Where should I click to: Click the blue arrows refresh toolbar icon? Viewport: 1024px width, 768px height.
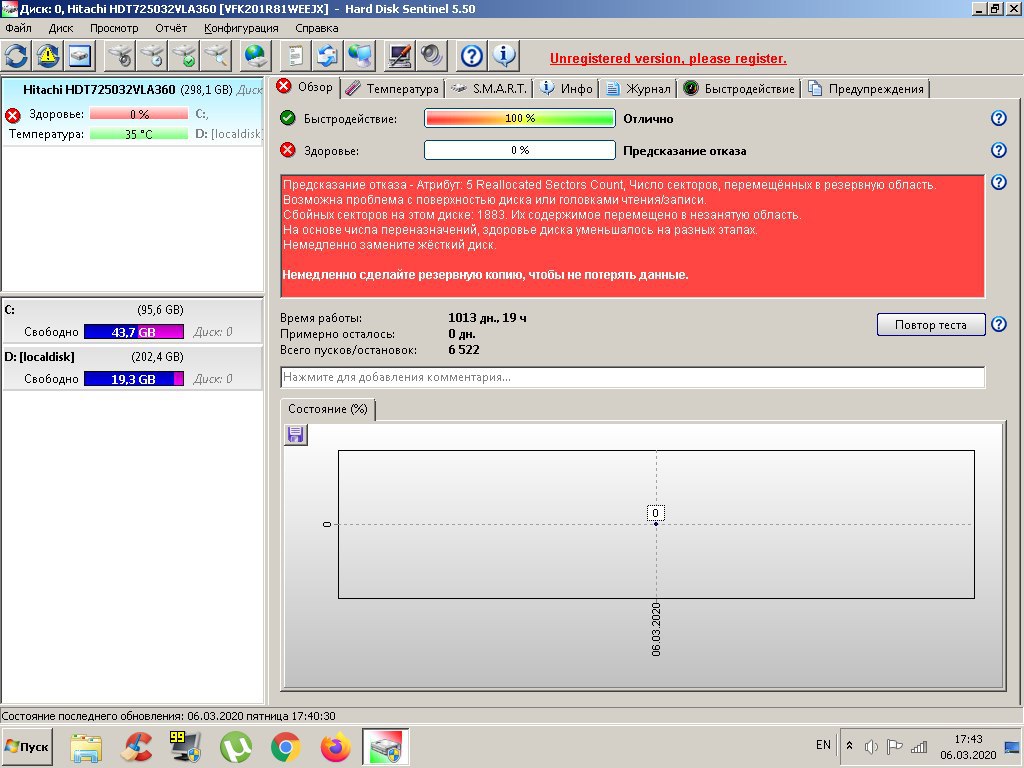coord(16,56)
